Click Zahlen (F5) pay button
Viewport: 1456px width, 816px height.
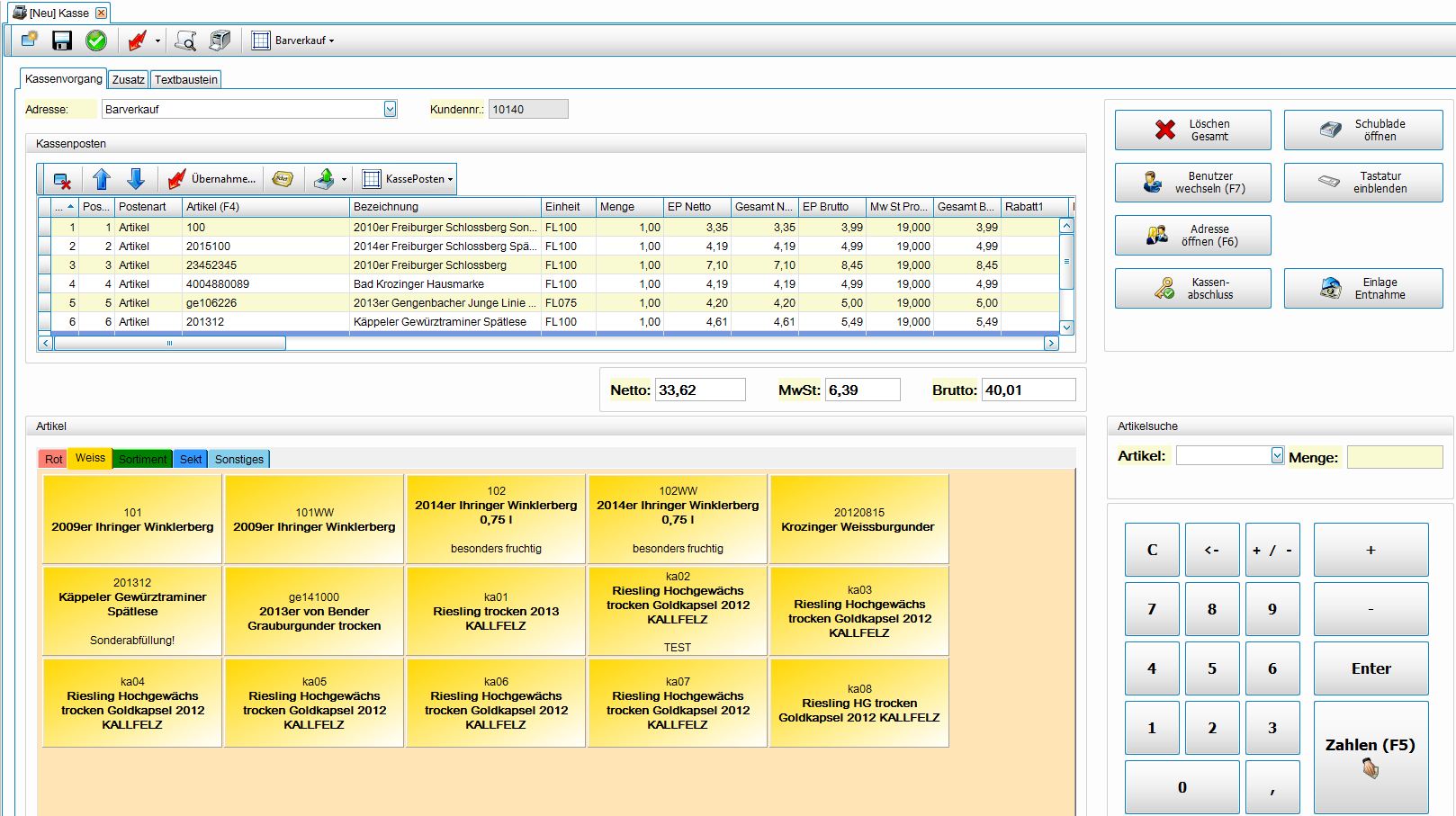[1371, 757]
